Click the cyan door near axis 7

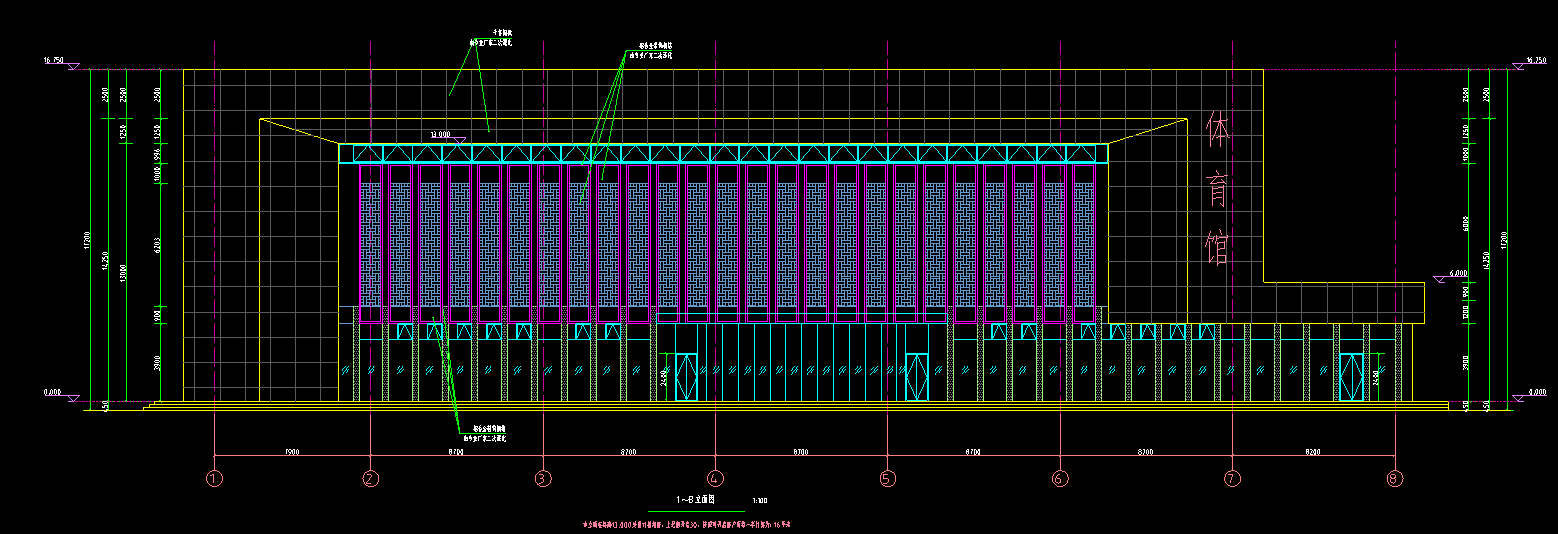(1351, 377)
